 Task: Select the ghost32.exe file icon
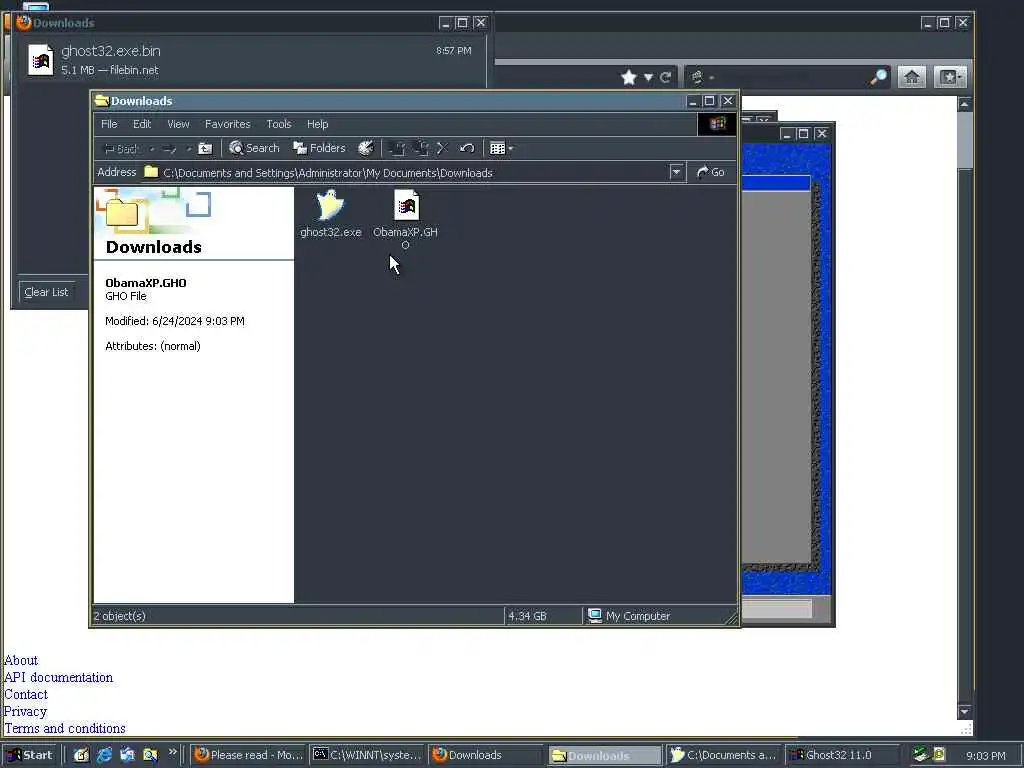[x=330, y=205]
